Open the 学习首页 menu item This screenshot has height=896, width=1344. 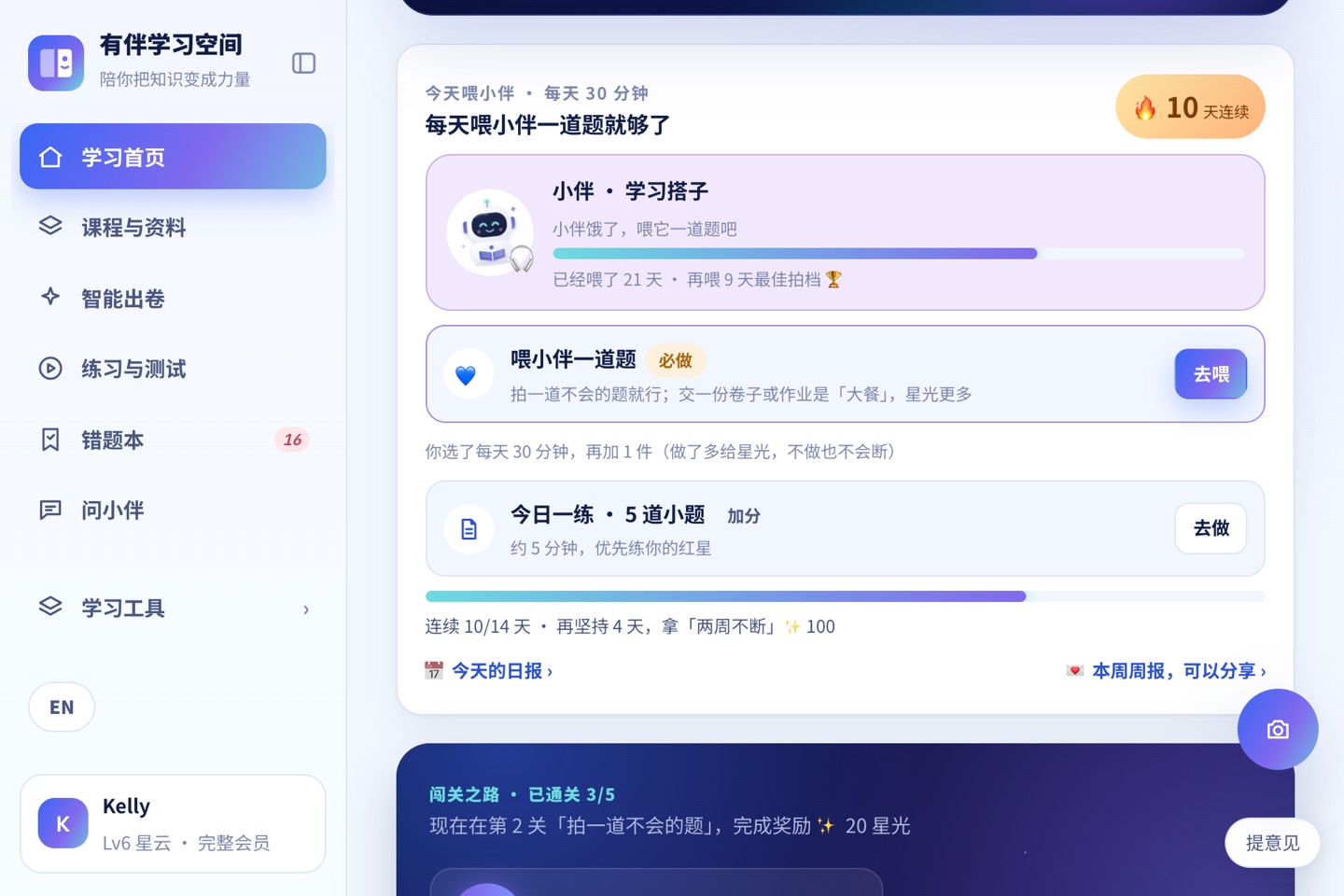173,157
